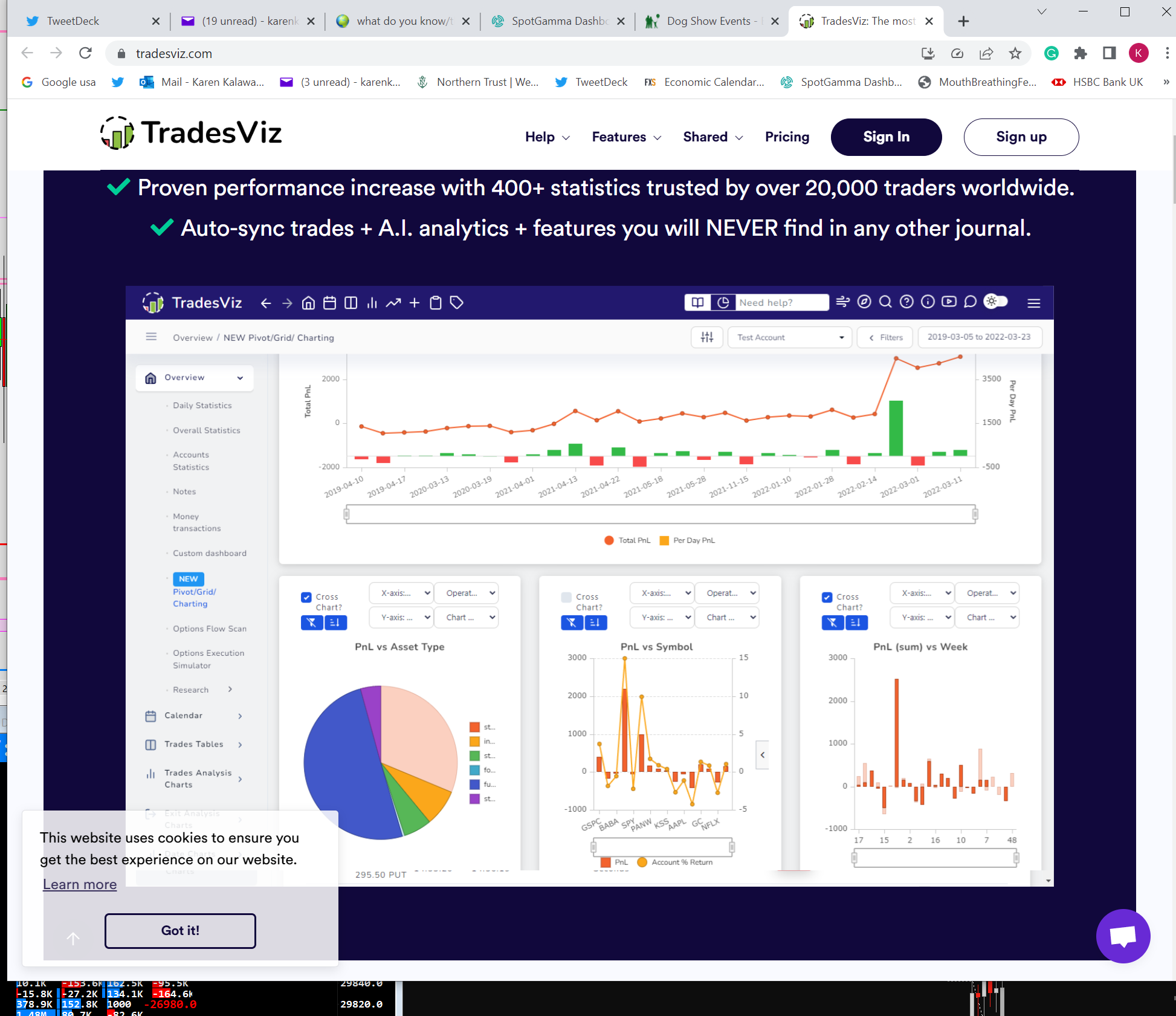Viewport: 1176px width, 1016px height.
Task: Open the Learn more cookie link
Action: click(x=80, y=884)
